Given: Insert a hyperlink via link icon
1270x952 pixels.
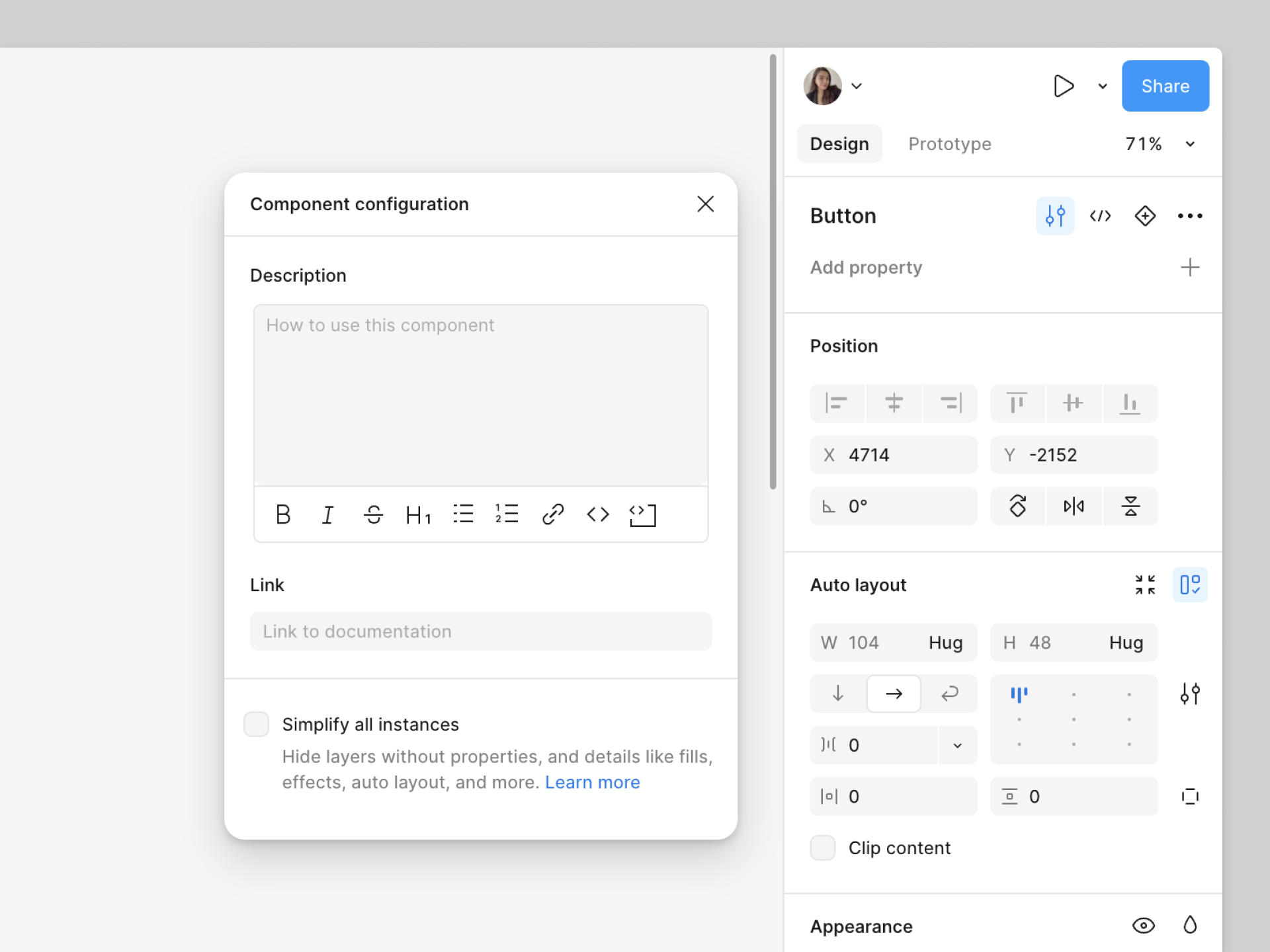Looking at the screenshot, I should 553,514.
